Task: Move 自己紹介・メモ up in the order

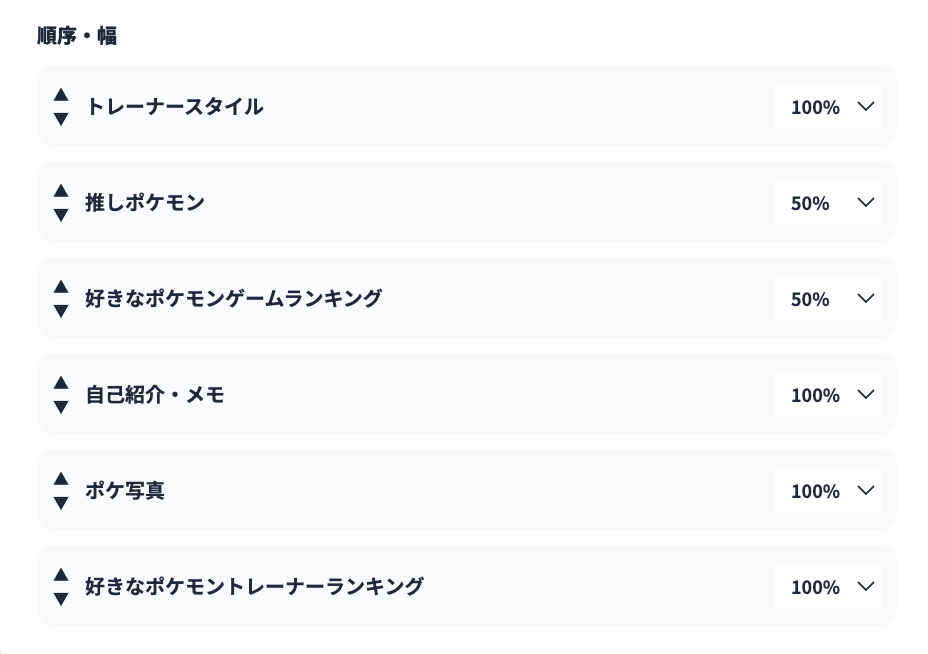Action: [61, 382]
